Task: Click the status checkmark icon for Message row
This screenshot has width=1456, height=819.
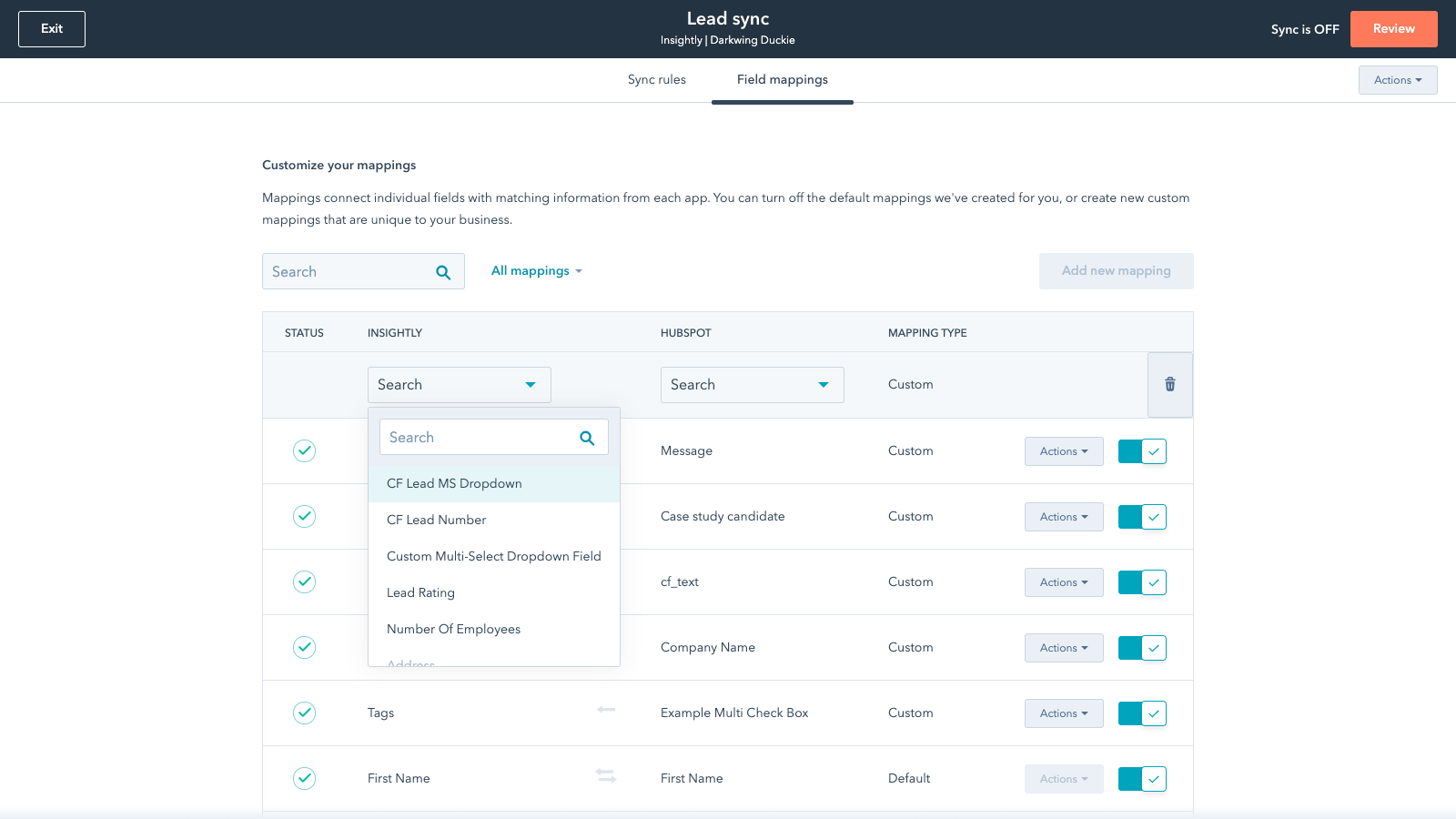Action: (304, 450)
